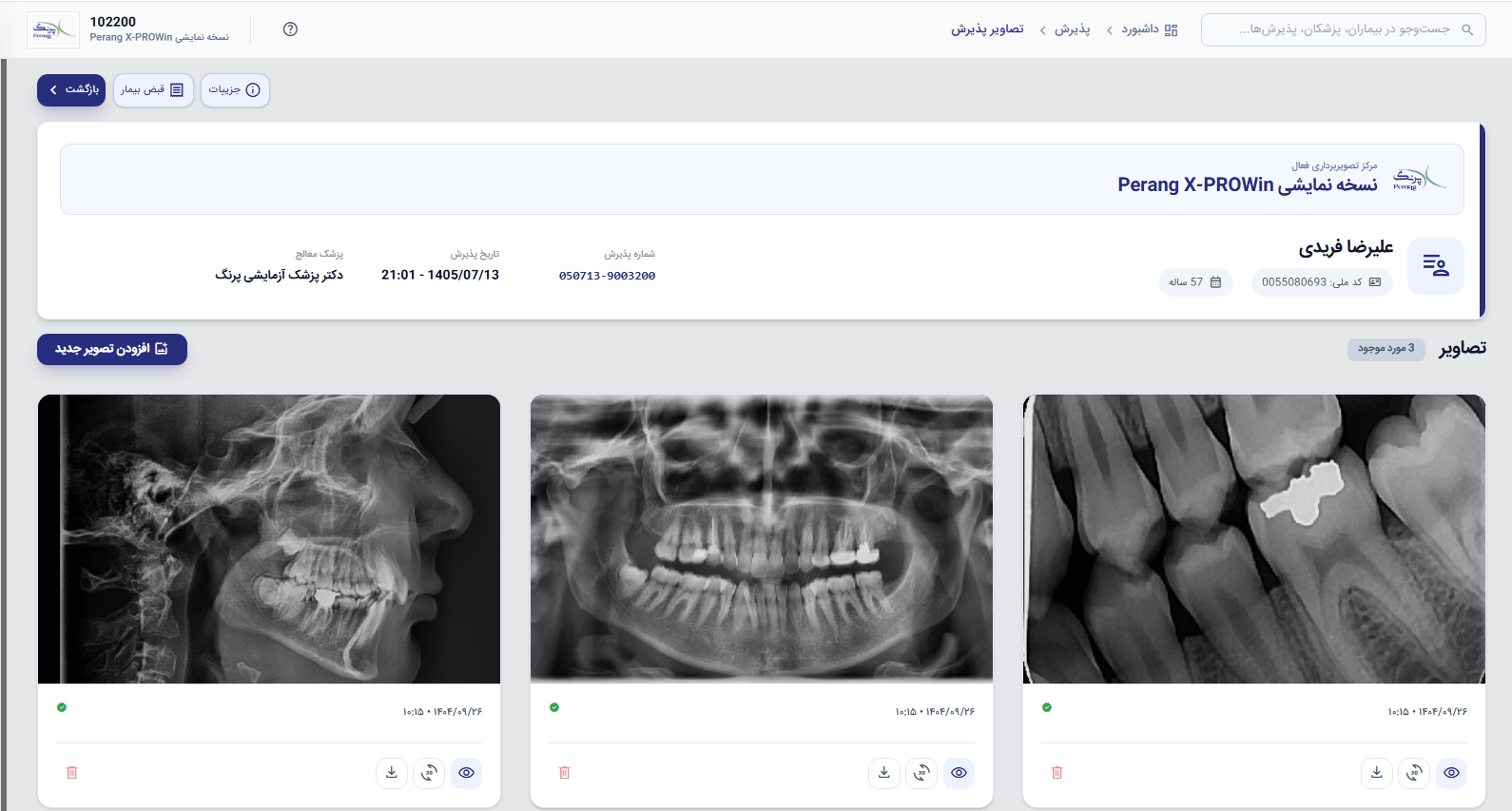The height and width of the screenshot is (811, 1512).
Task: Open the قبض بیمار receipt button
Action: tap(153, 89)
